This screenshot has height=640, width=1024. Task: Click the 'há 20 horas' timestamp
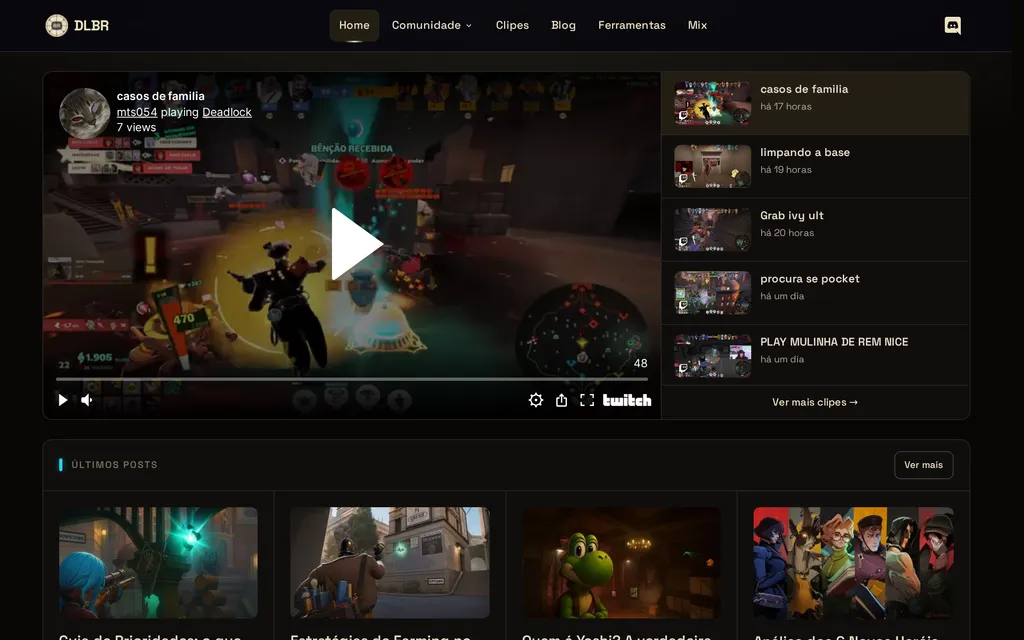pos(787,233)
